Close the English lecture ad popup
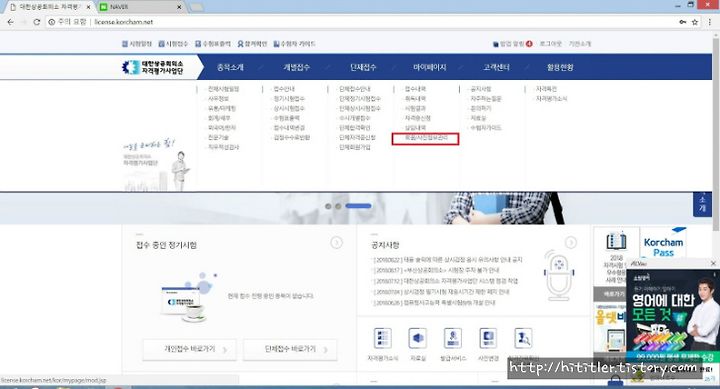Viewport: 720px width, 389px height. (x=713, y=264)
